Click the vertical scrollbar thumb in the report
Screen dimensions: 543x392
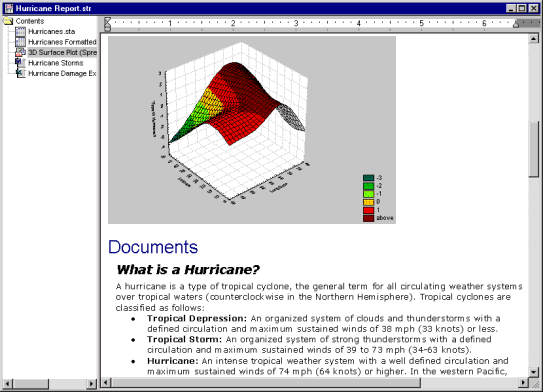pyautogui.click(x=534, y=149)
